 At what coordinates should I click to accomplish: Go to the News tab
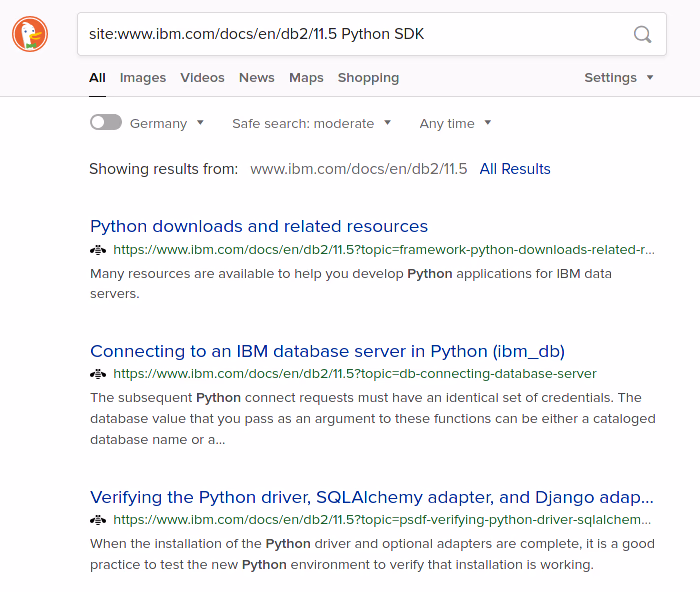point(257,78)
